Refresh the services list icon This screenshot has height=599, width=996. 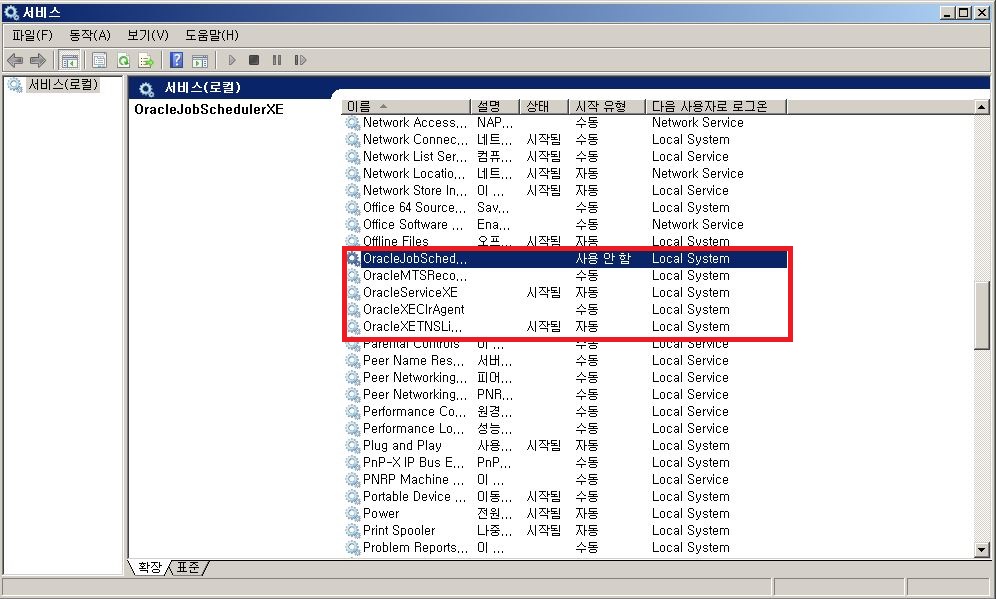[x=123, y=60]
